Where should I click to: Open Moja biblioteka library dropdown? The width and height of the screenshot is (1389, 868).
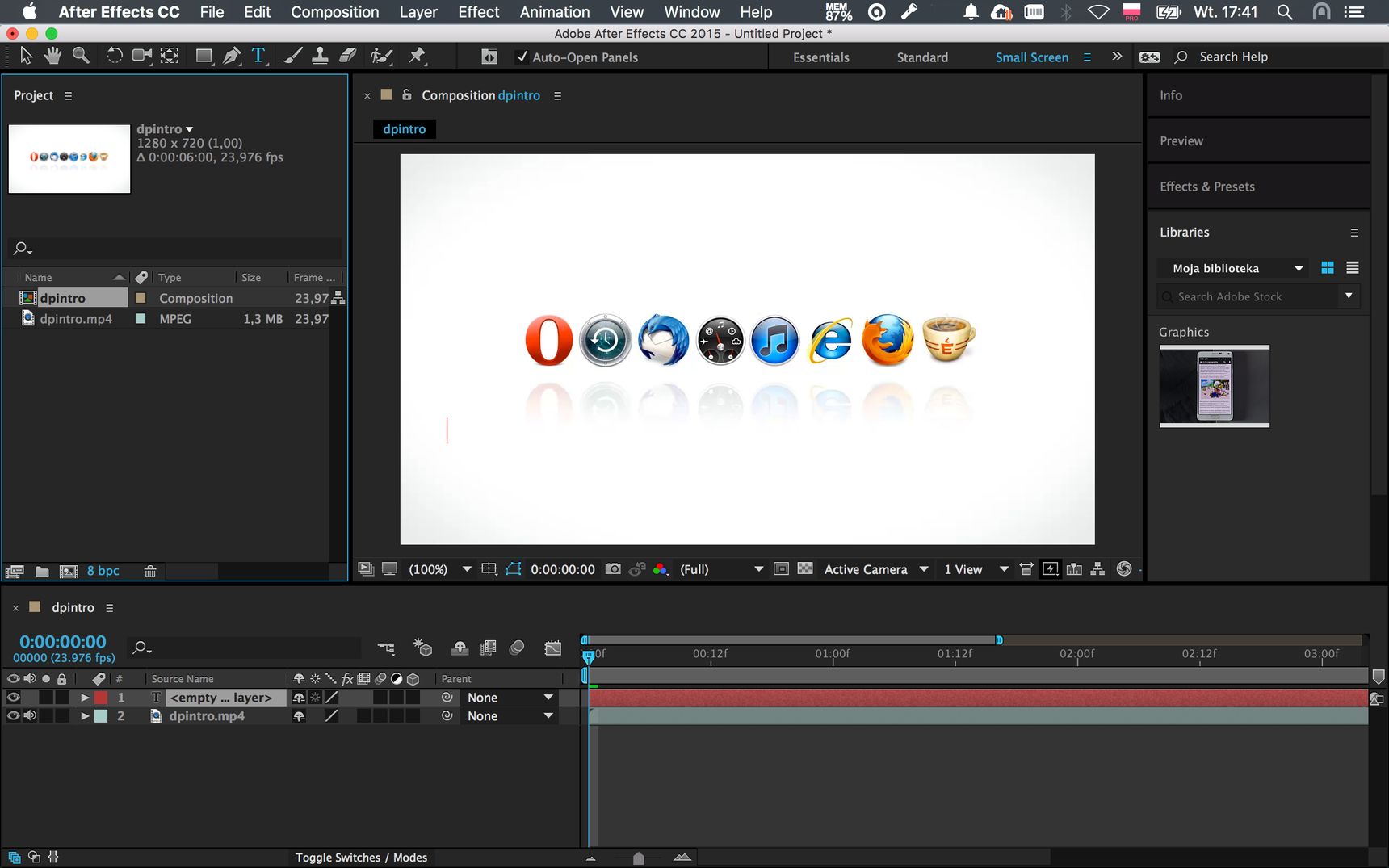coord(1232,268)
